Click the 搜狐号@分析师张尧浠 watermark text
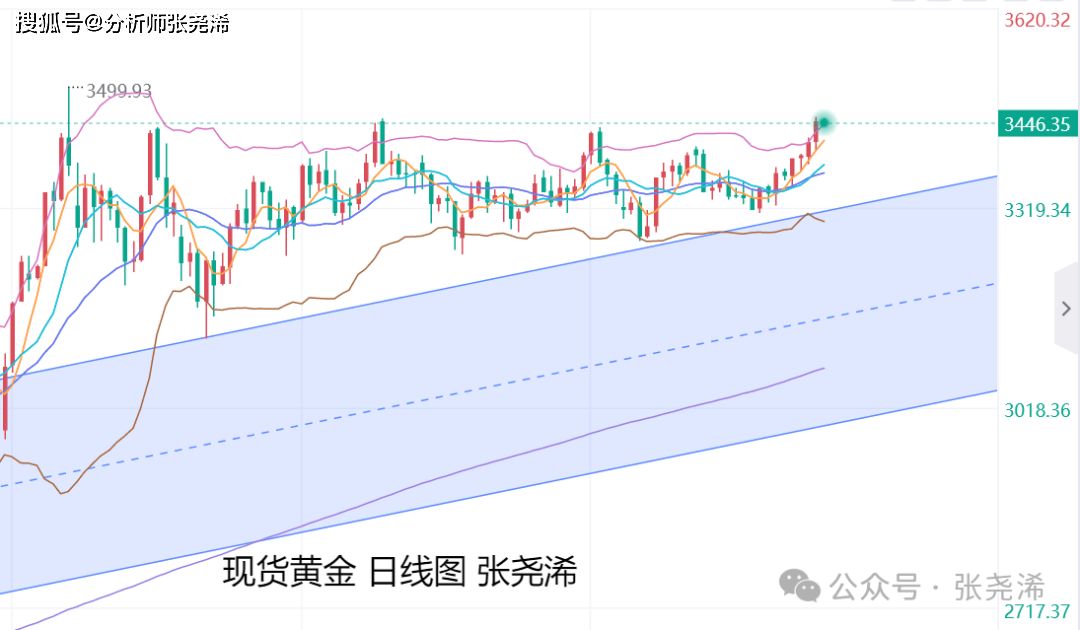Viewport: 1080px width, 630px height. click(x=122, y=23)
